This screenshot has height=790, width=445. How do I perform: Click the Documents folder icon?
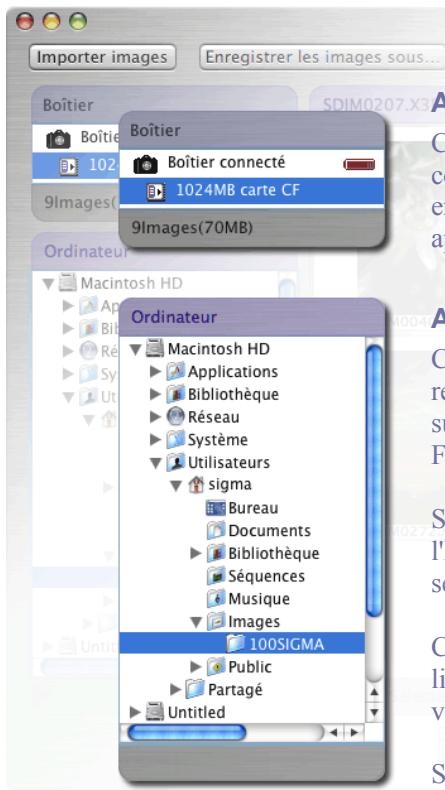216,531
